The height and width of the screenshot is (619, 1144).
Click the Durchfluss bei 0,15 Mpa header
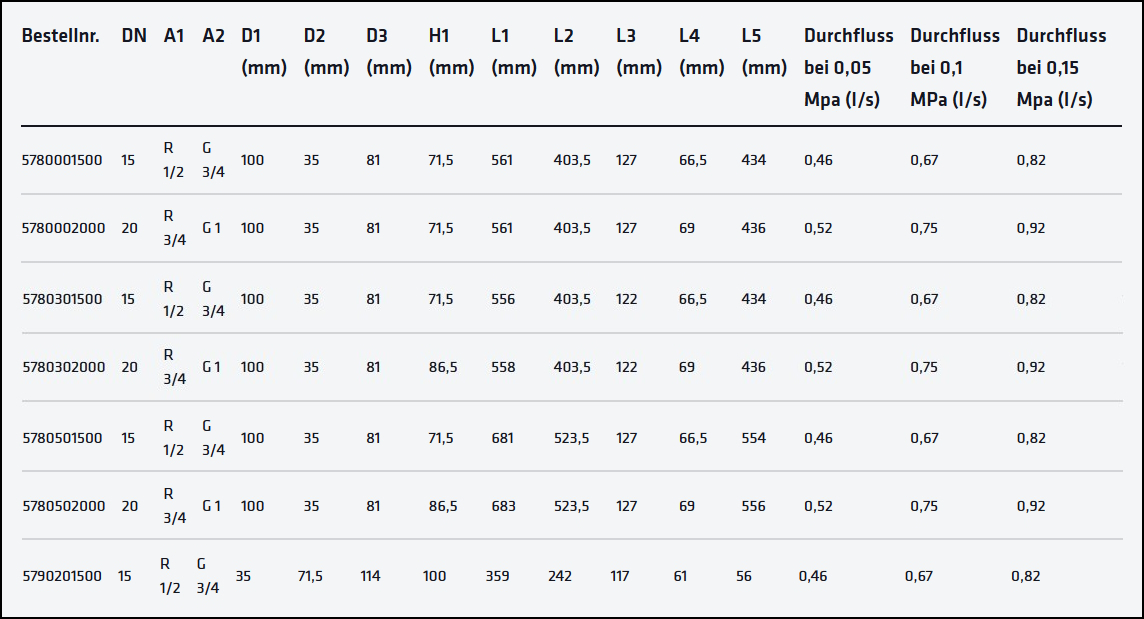coord(1061,68)
